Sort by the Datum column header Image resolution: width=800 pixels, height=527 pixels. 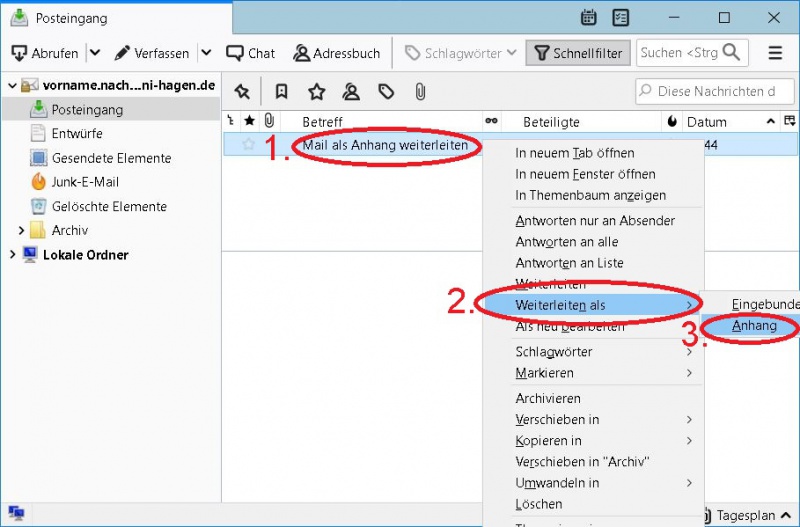(x=707, y=122)
